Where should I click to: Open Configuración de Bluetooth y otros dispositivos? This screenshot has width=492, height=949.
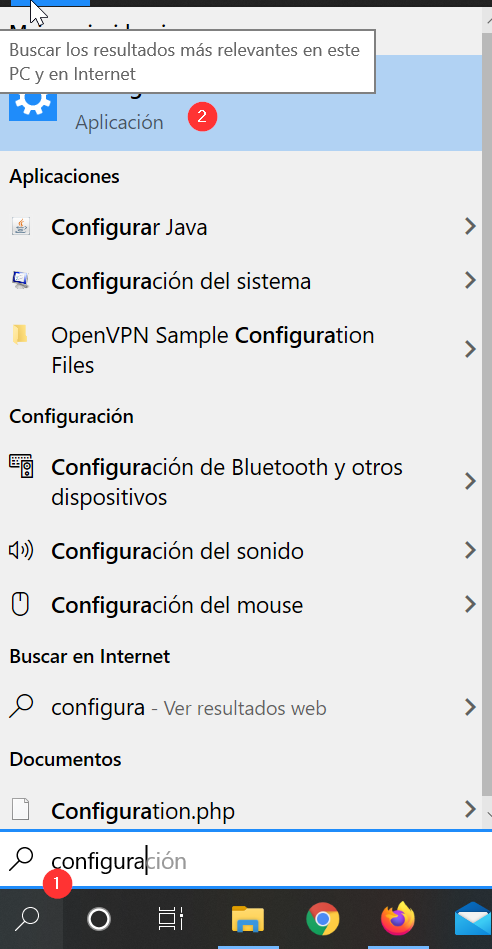tap(241, 482)
